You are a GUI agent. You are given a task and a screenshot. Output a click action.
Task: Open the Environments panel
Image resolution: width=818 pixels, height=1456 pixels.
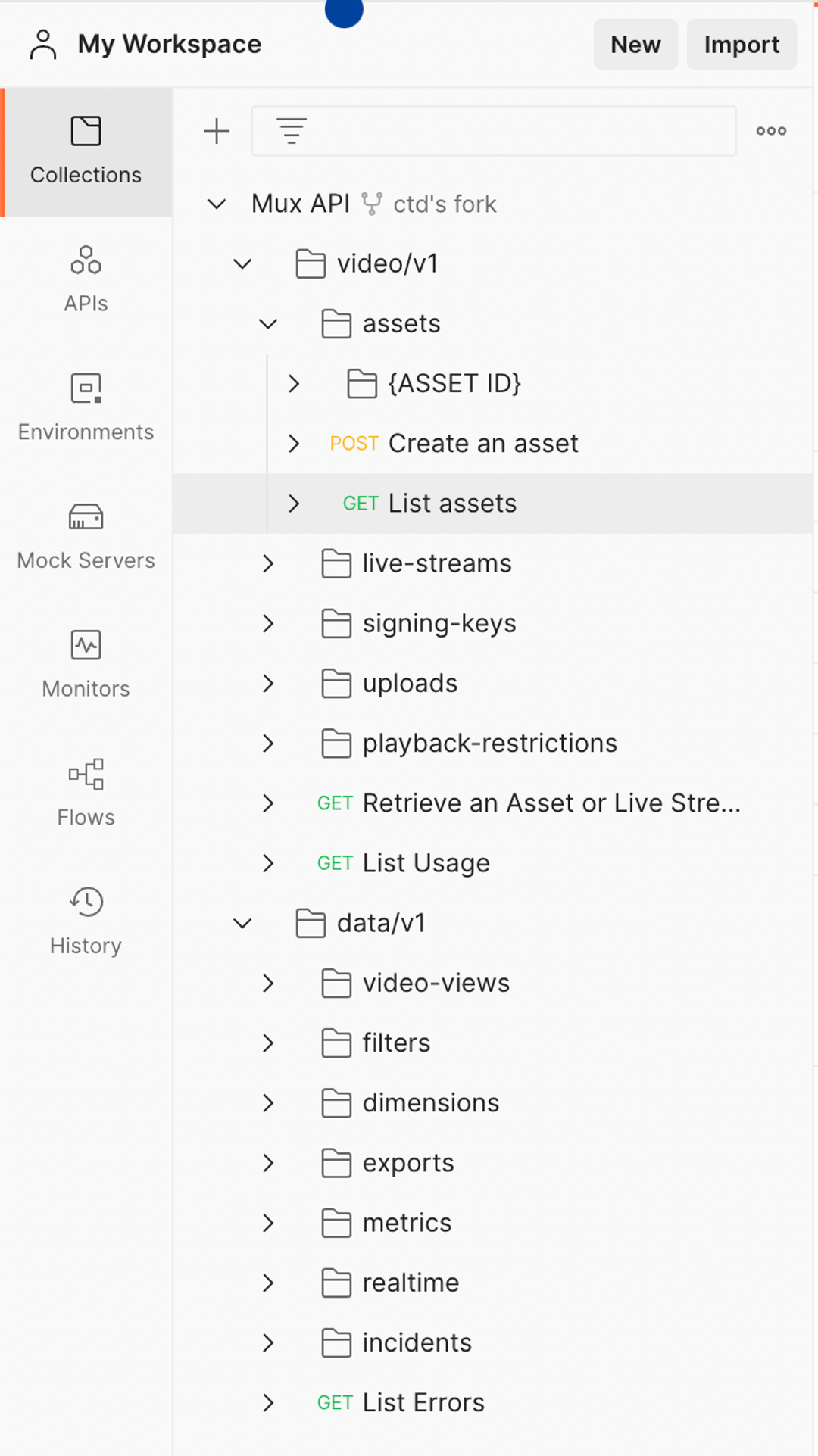(86, 405)
